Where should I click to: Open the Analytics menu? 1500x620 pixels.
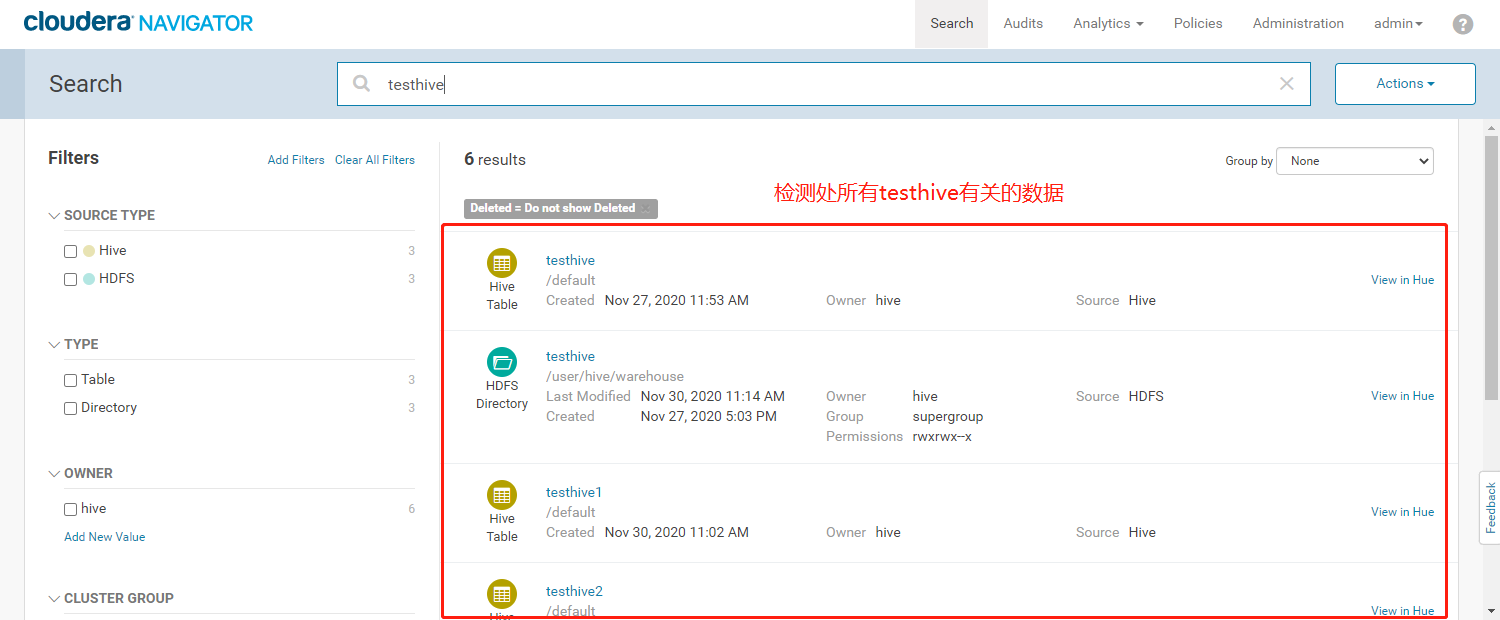coord(1108,23)
